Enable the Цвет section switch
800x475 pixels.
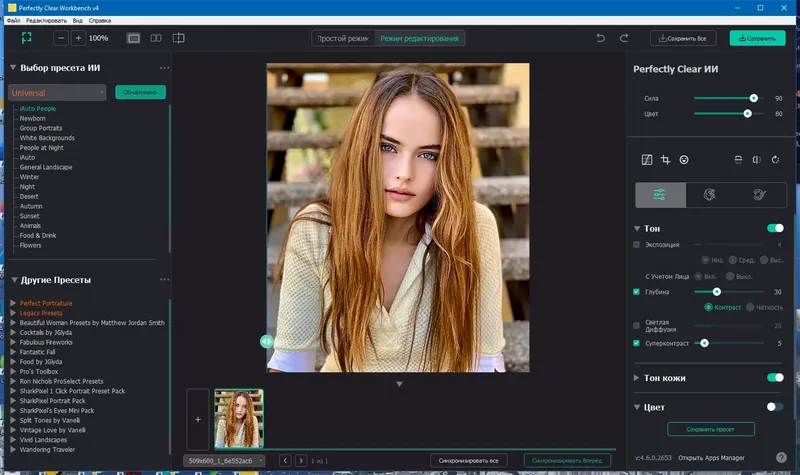tap(774, 407)
